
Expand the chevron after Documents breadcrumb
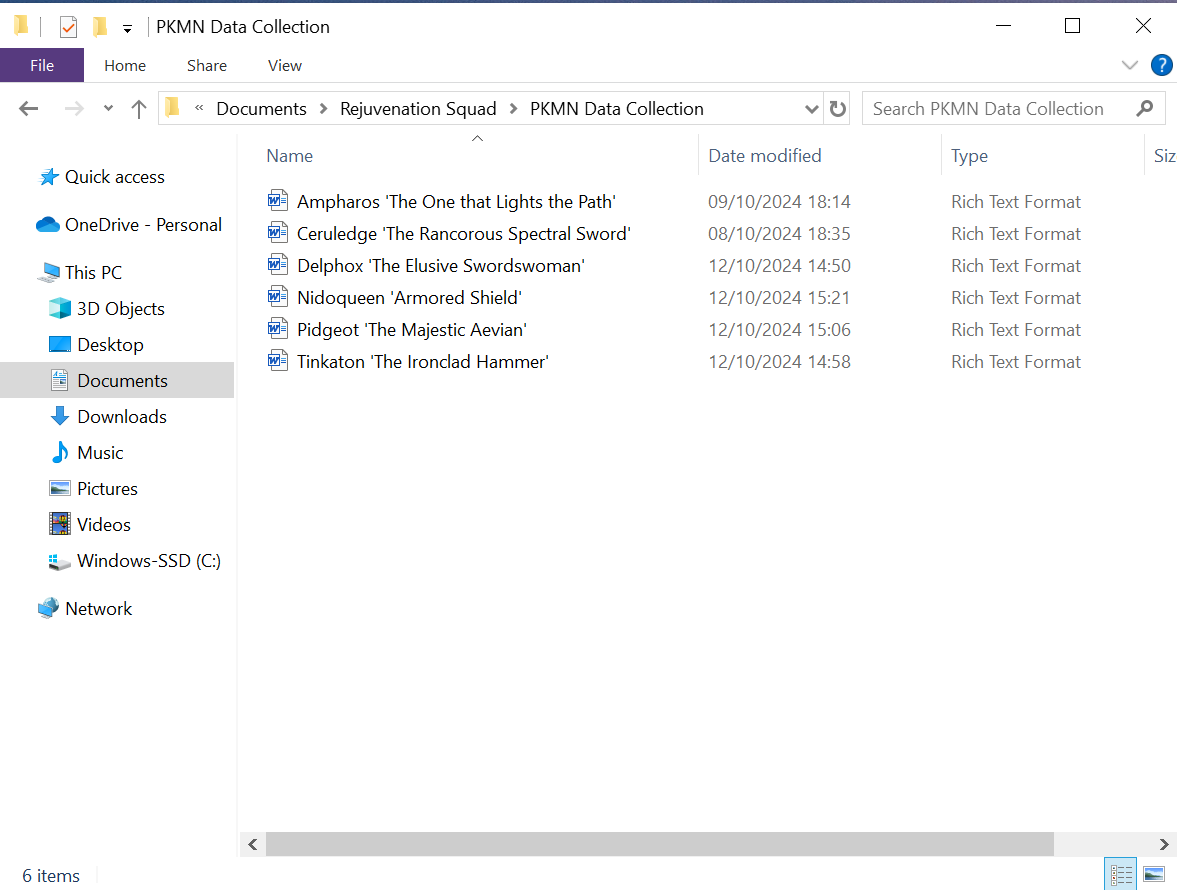324,109
